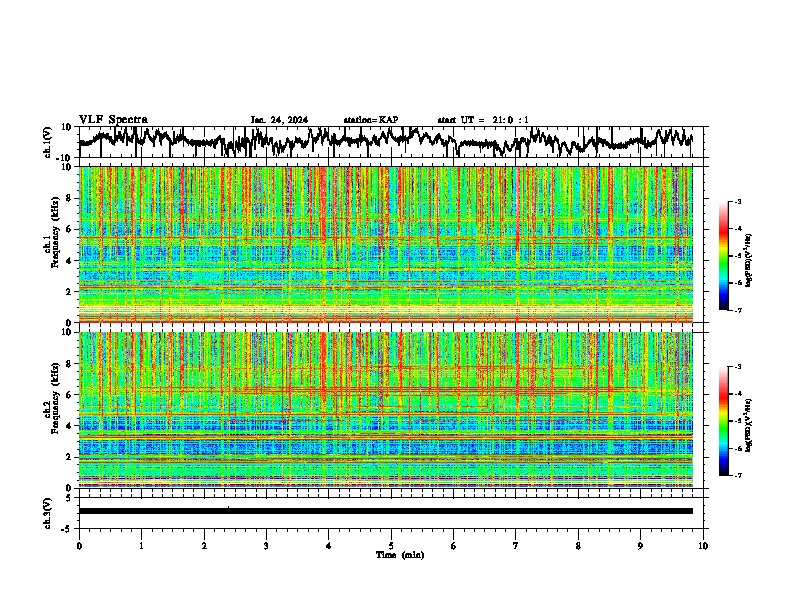The image size is (792, 612).
Task: Click the "4" minute time axis tick
Action: 329,546
